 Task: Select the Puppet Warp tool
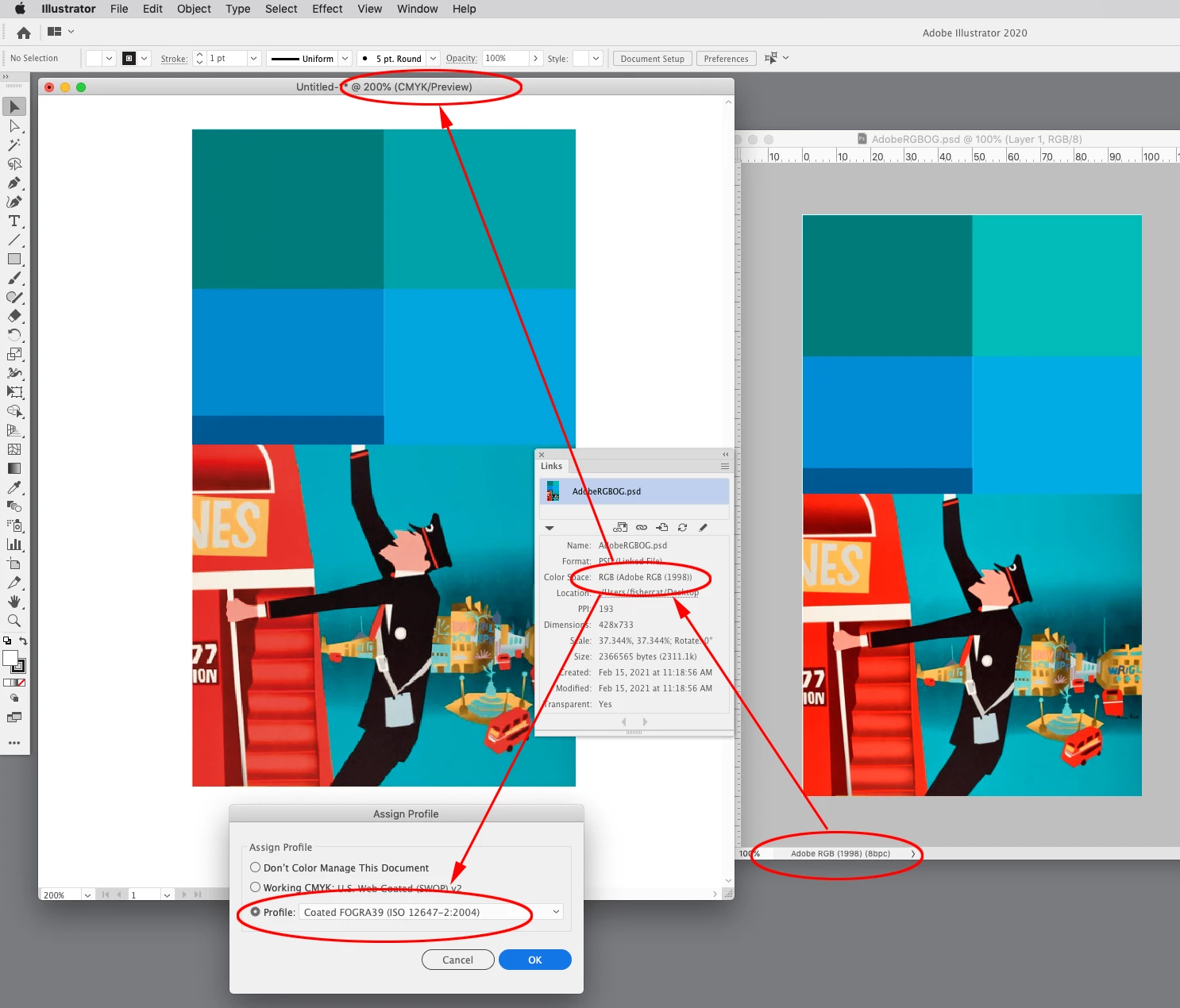click(14, 373)
